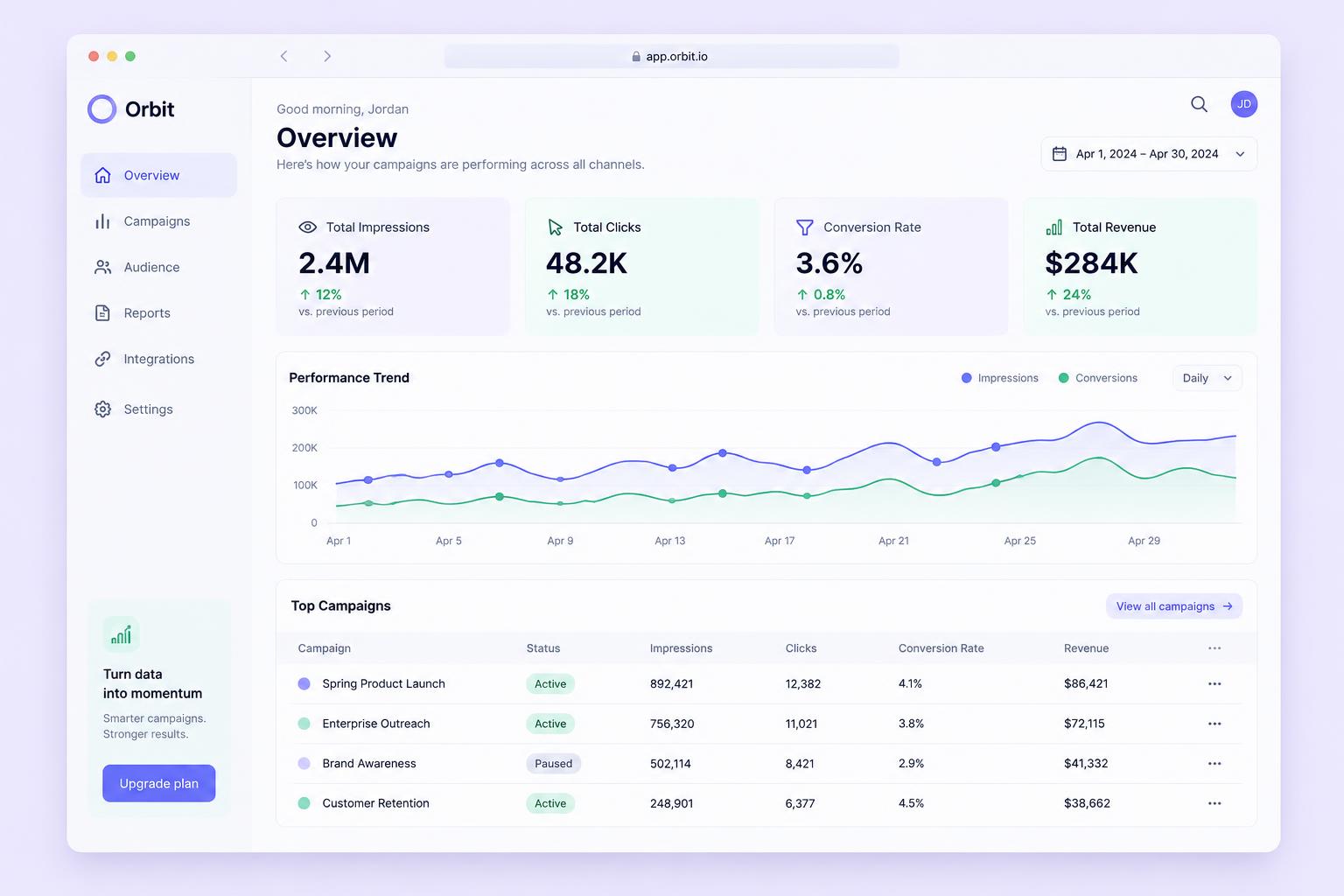Open Integrations in the sidebar
The width and height of the screenshot is (1344, 896).
point(158,359)
